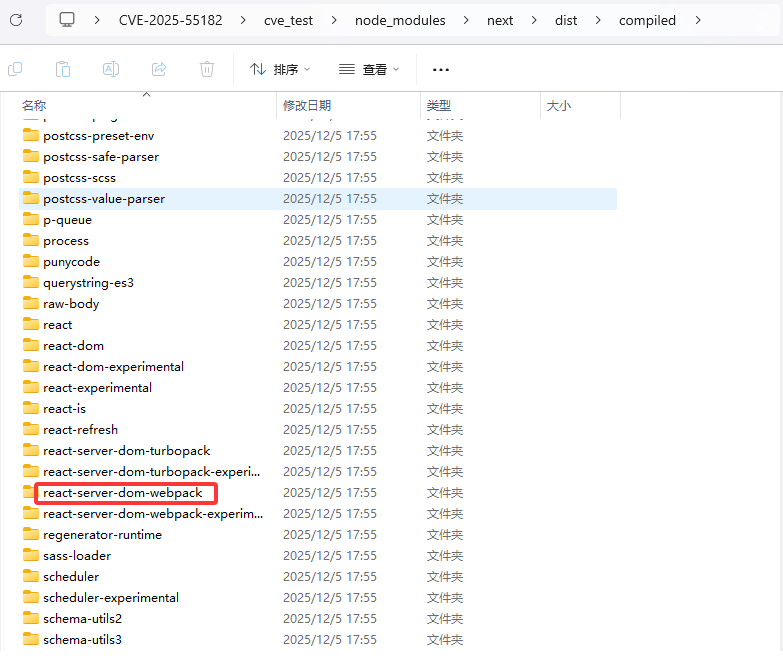The width and height of the screenshot is (783, 666).
Task: Click the 名称 column header
Action: [34, 105]
